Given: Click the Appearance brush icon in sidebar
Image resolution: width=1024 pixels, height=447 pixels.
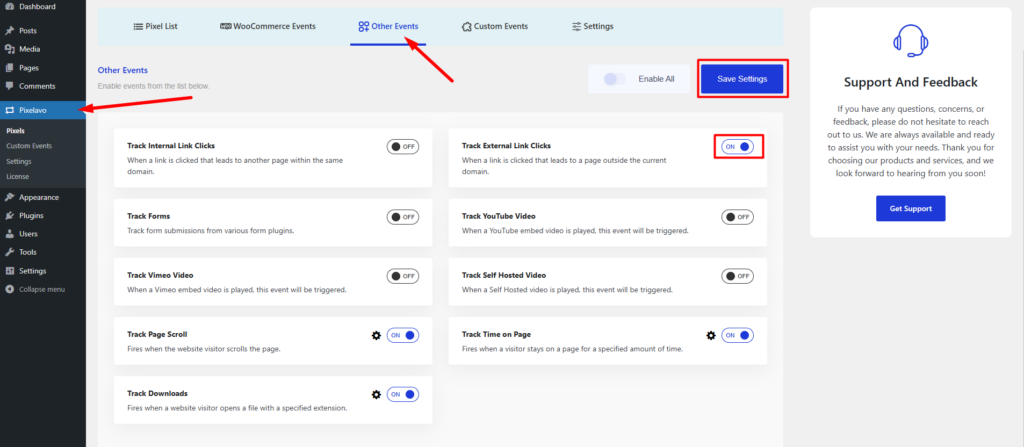Looking at the screenshot, I should pyautogui.click(x=10, y=197).
